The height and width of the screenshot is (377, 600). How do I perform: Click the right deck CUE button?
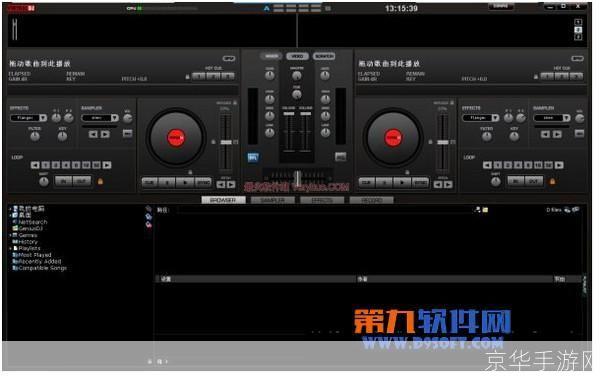(367, 183)
